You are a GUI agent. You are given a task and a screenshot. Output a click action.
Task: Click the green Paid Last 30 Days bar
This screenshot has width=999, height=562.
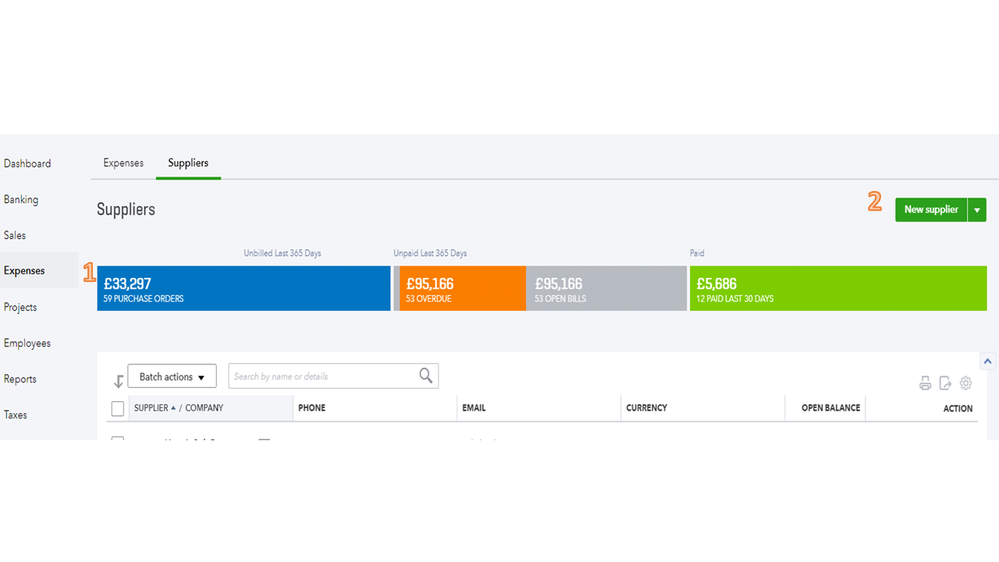coord(837,289)
